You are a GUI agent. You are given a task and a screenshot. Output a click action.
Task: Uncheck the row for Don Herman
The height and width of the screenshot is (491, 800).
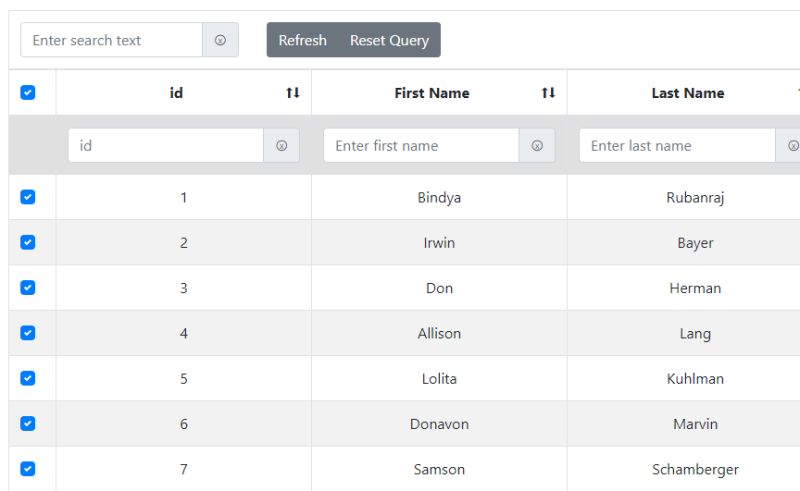pyautogui.click(x=28, y=287)
